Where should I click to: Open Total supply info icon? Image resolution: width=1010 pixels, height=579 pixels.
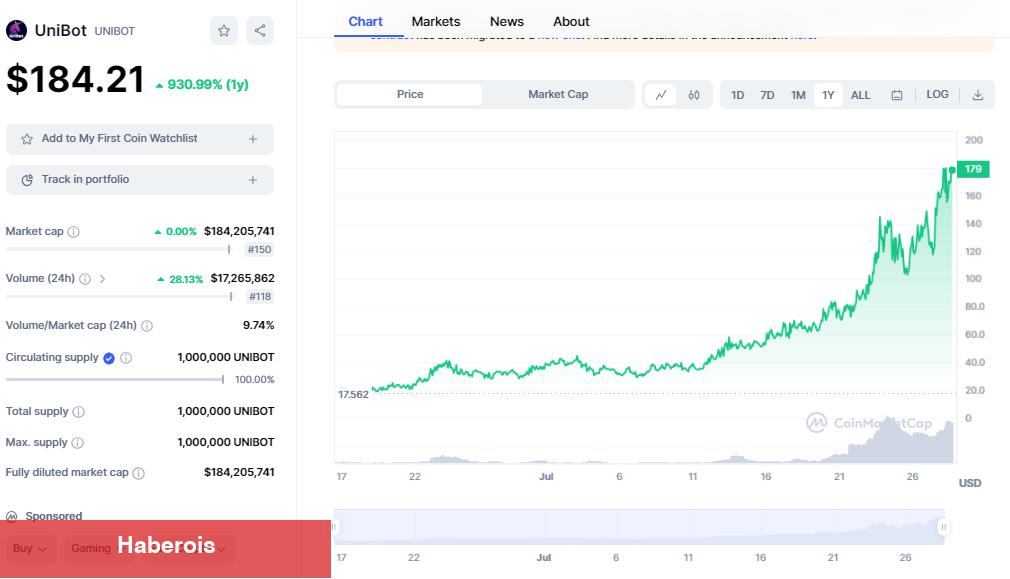(x=79, y=412)
